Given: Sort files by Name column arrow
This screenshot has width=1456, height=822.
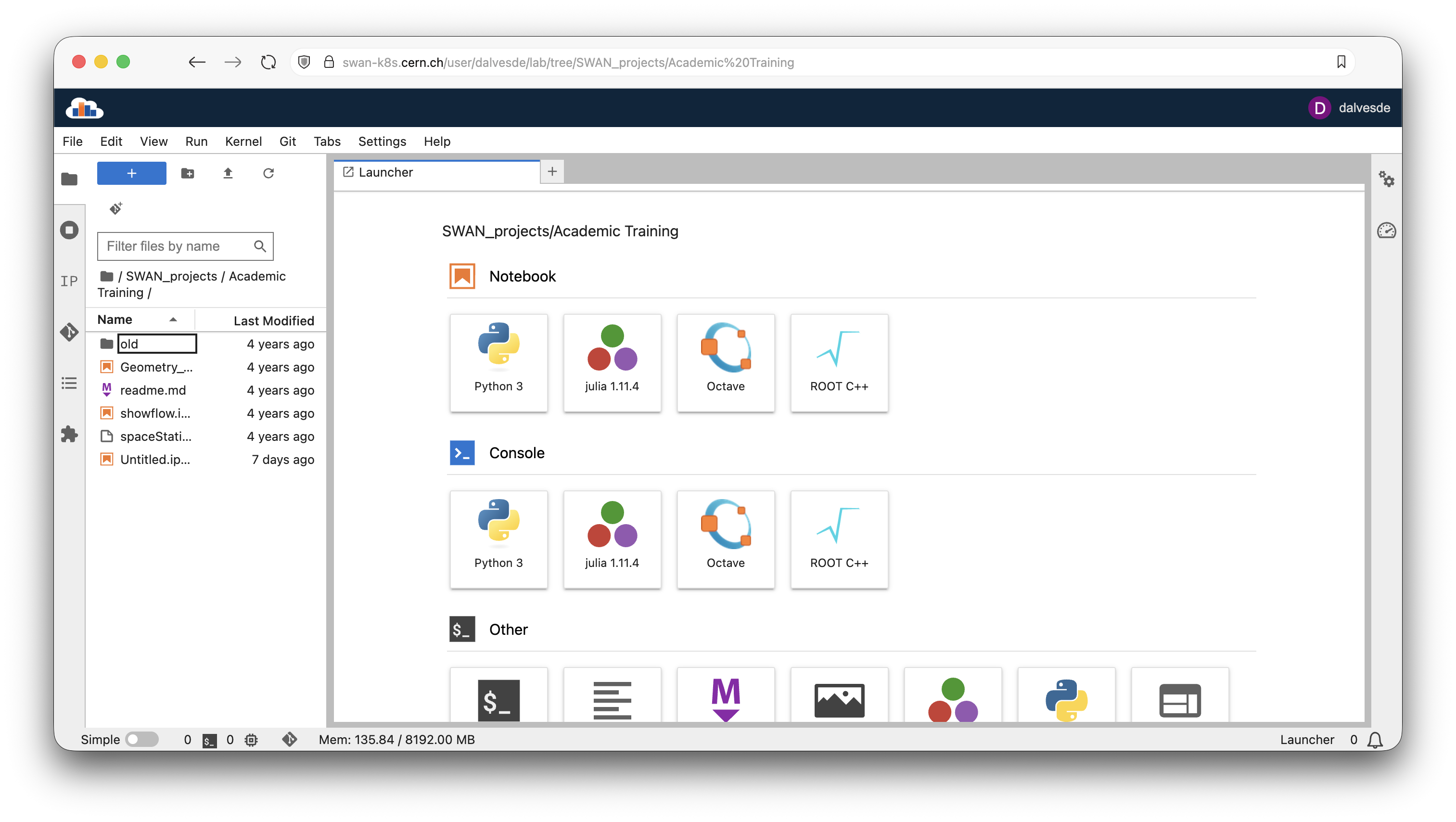Looking at the screenshot, I should pyautogui.click(x=173, y=320).
